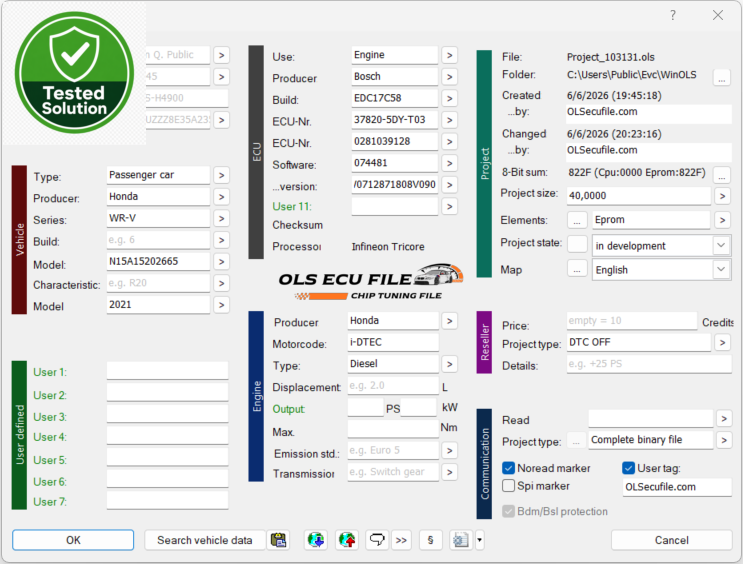Click arrow next to ECU-Nr 0281039128

(x=449, y=142)
